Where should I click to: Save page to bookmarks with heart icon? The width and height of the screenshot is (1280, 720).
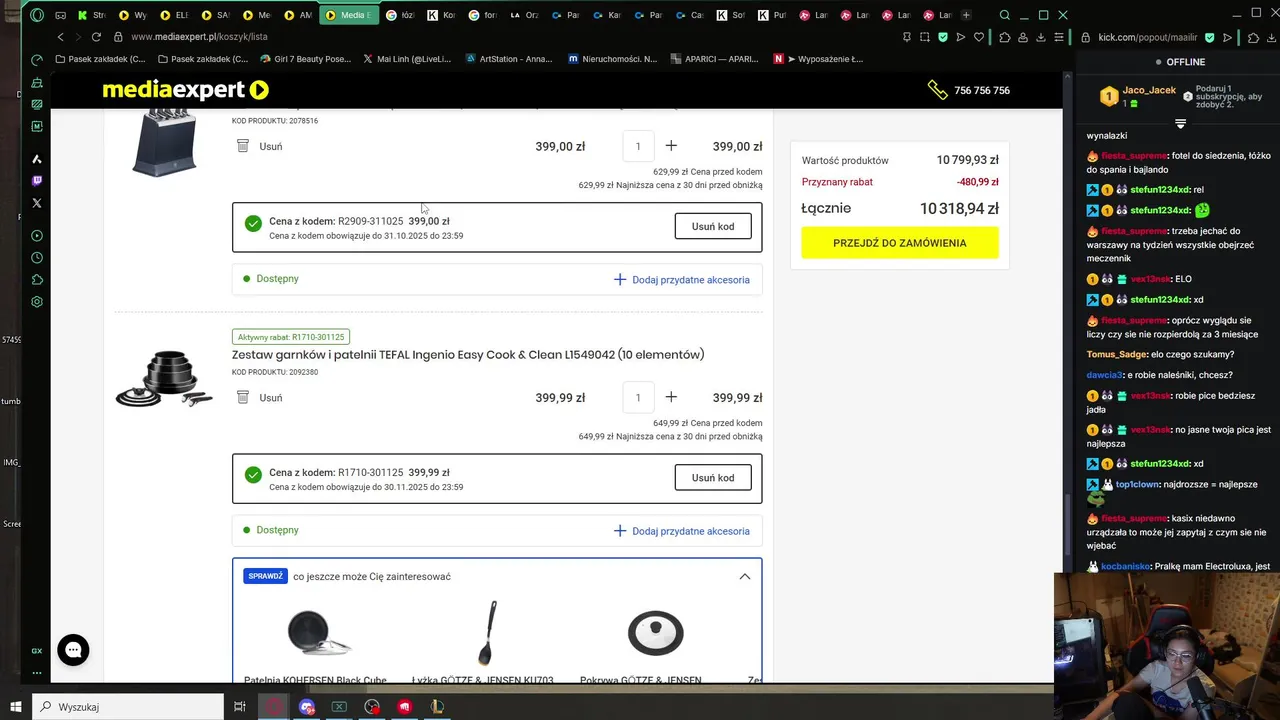(x=978, y=37)
